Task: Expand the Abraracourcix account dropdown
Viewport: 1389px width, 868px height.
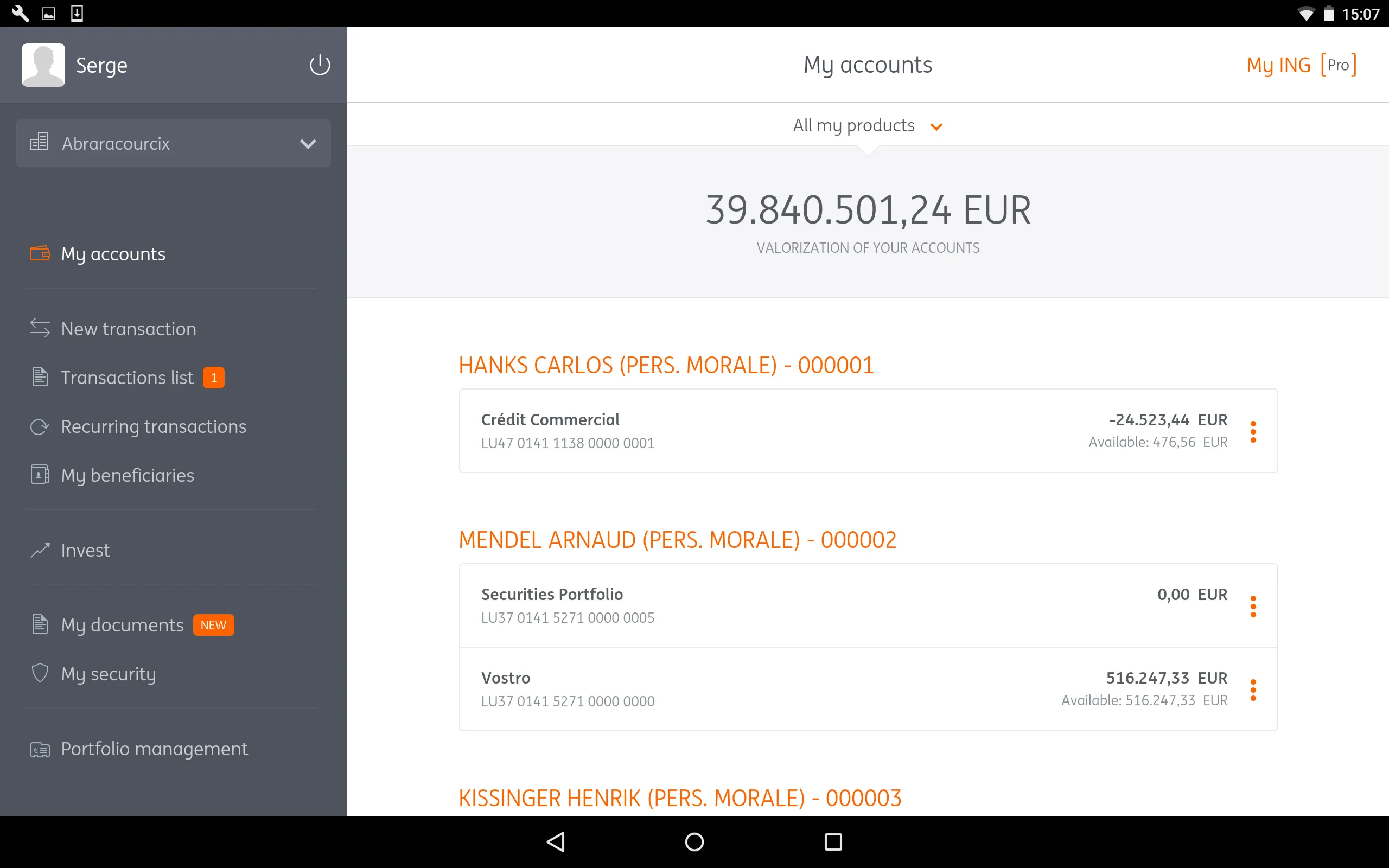Action: (x=308, y=143)
